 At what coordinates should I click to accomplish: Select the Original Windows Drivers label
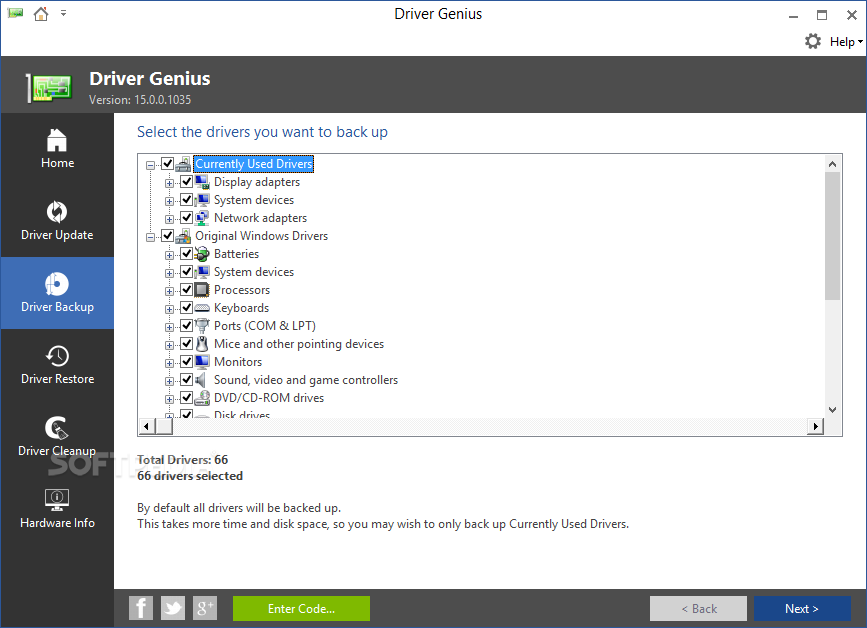pos(262,236)
